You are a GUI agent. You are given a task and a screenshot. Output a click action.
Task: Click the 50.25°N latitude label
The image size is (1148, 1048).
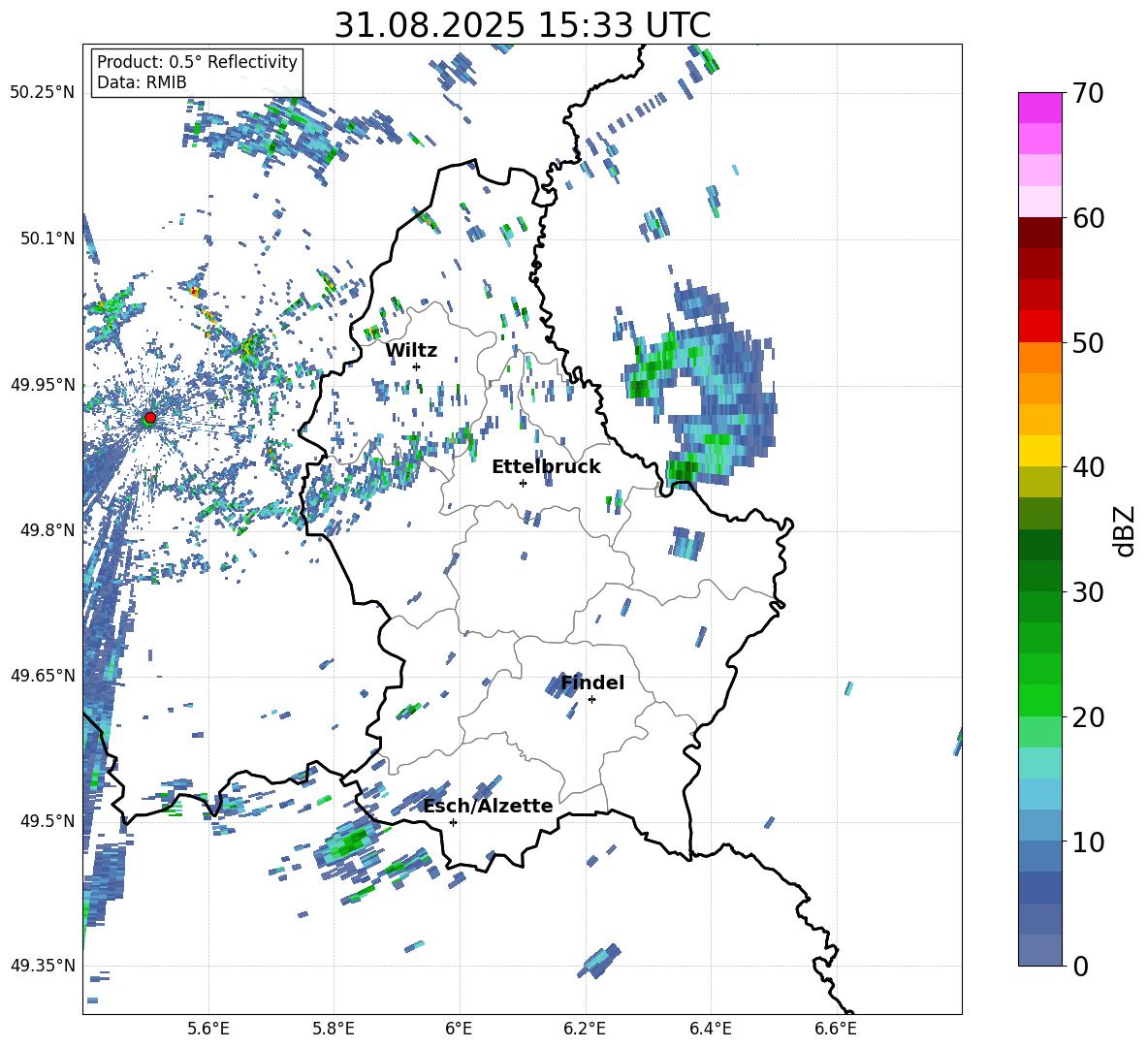coord(43,93)
